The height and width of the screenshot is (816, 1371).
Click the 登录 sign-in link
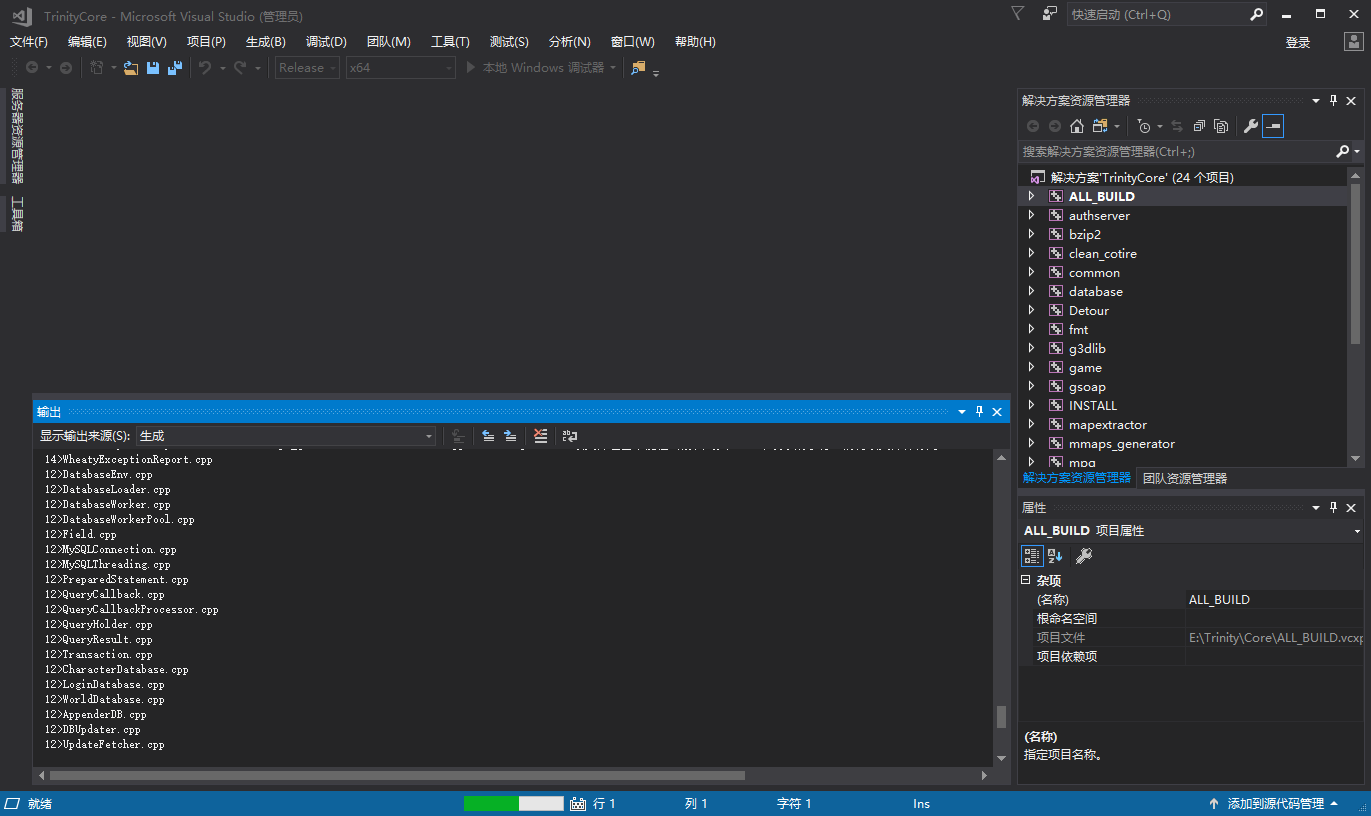coord(1298,42)
